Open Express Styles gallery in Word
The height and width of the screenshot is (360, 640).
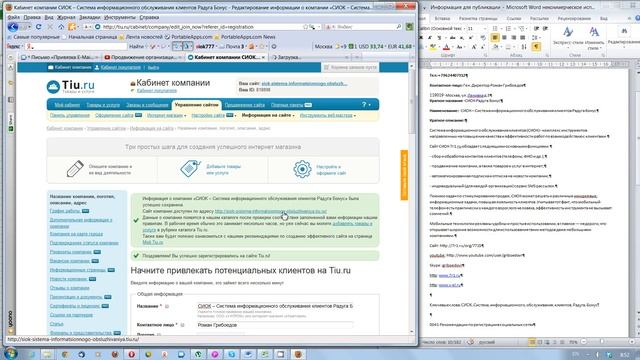point(567,37)
